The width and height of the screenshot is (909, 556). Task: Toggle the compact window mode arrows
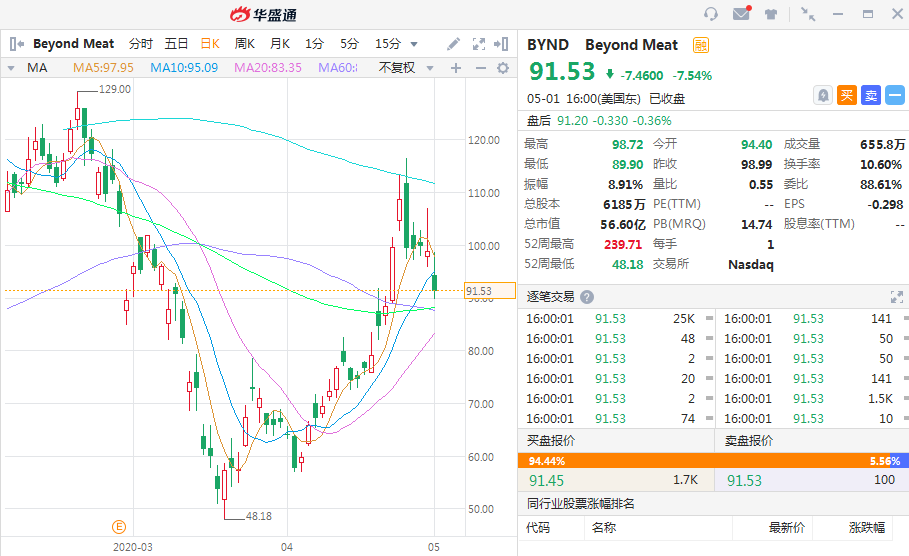[x=808, y=14]
